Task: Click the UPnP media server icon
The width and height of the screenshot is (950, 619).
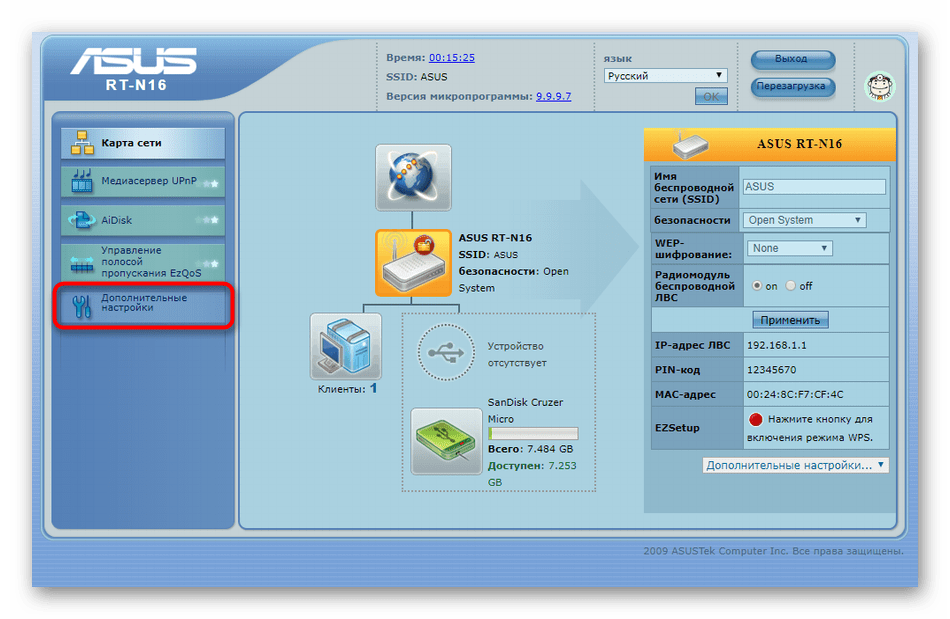Action: pyautogui.click(x=82, y=180)
